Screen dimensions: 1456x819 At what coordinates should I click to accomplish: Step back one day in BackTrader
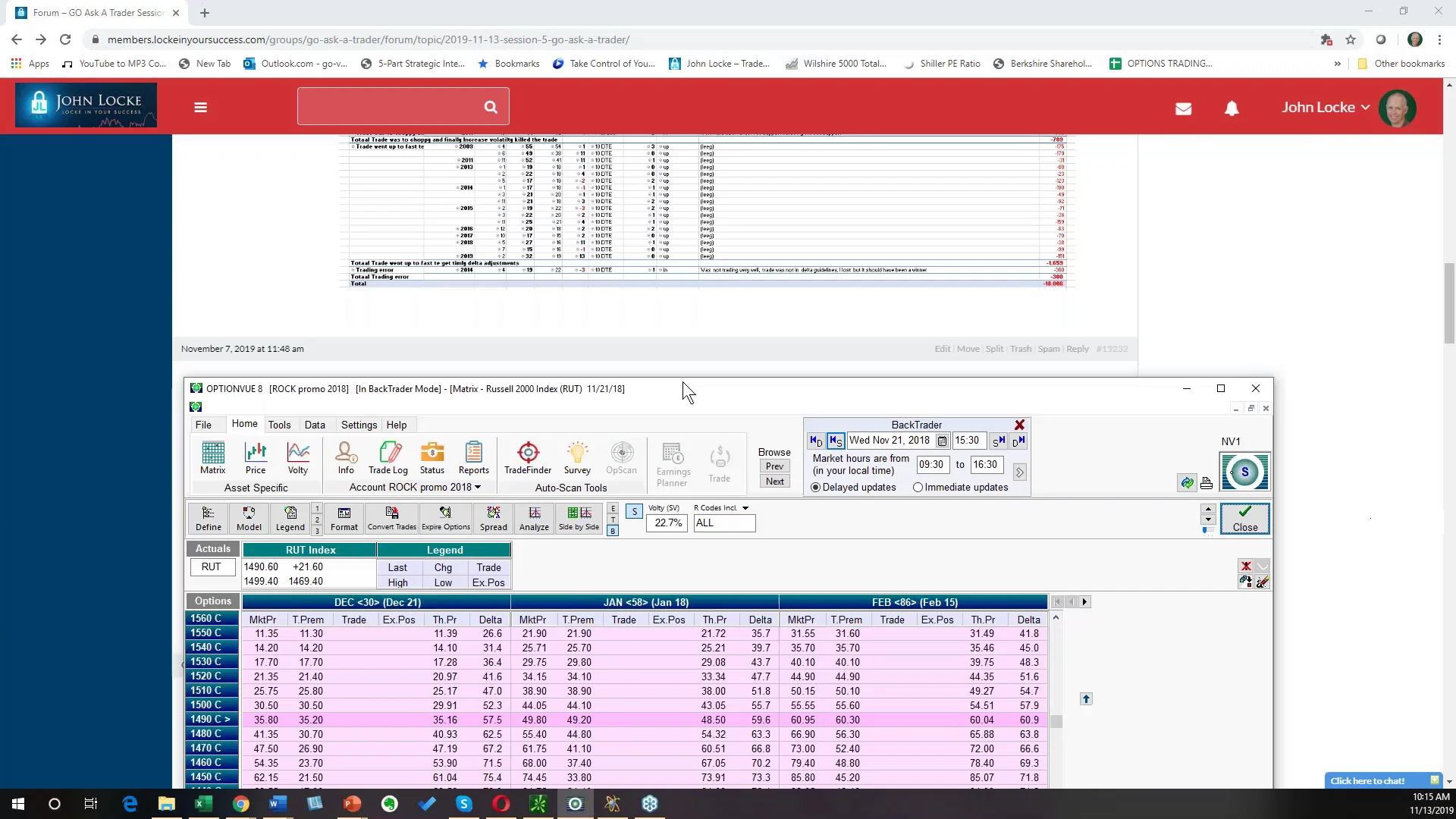coord(816,441)
